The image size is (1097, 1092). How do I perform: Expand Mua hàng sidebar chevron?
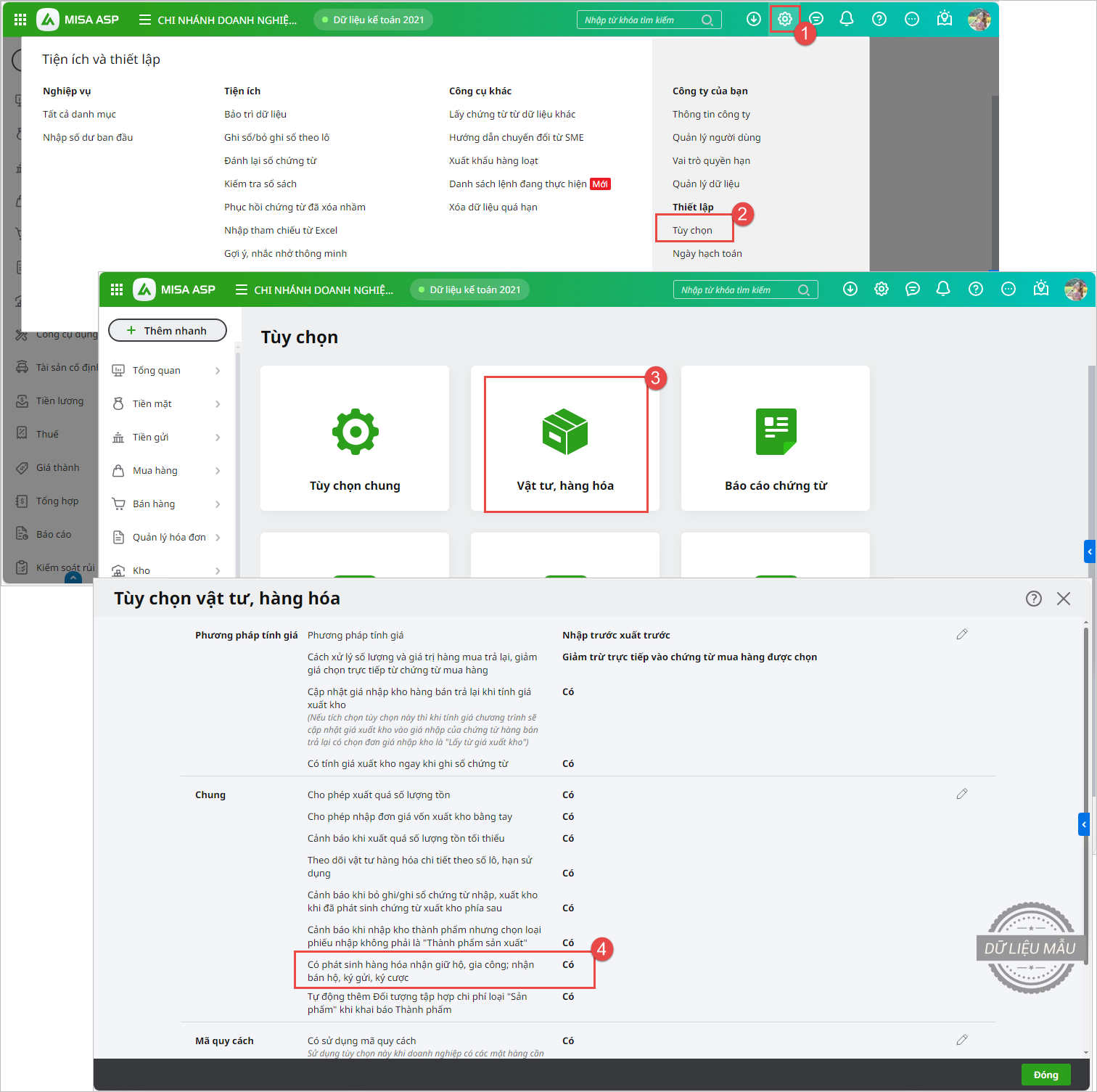(218, 471)
